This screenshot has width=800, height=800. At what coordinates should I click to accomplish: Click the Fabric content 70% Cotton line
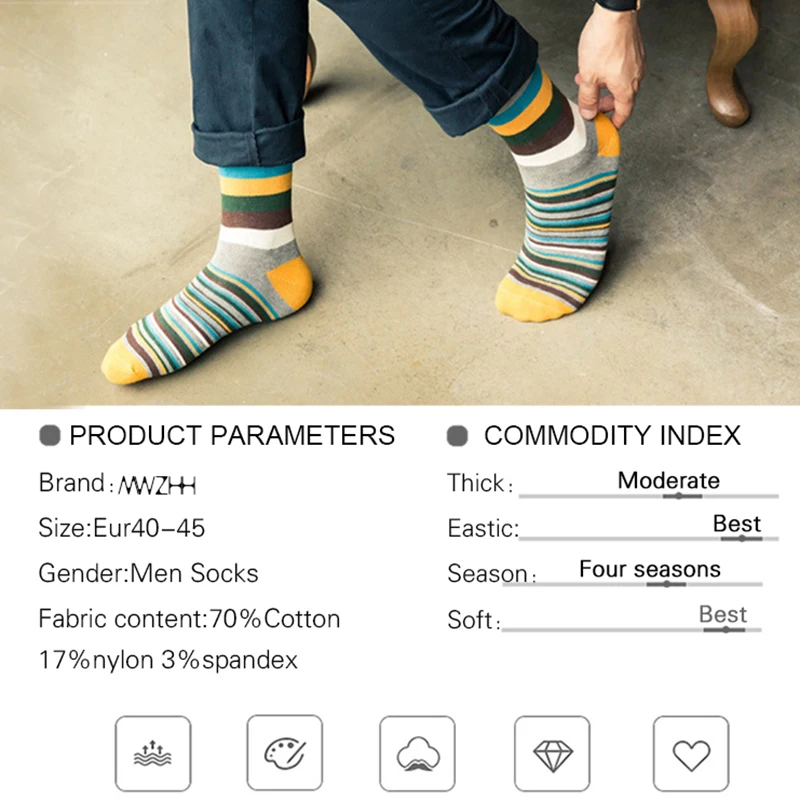[189, 619]
